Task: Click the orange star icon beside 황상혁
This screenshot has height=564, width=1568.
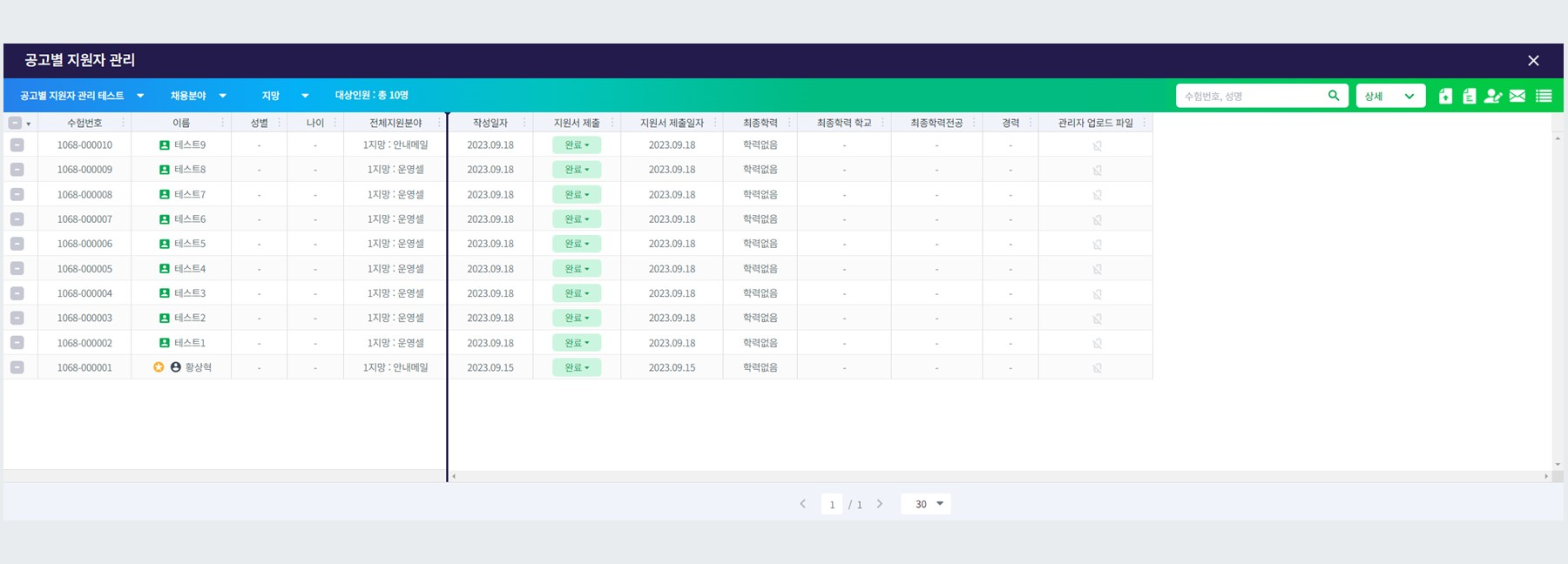Action: (x=159, y=367)
